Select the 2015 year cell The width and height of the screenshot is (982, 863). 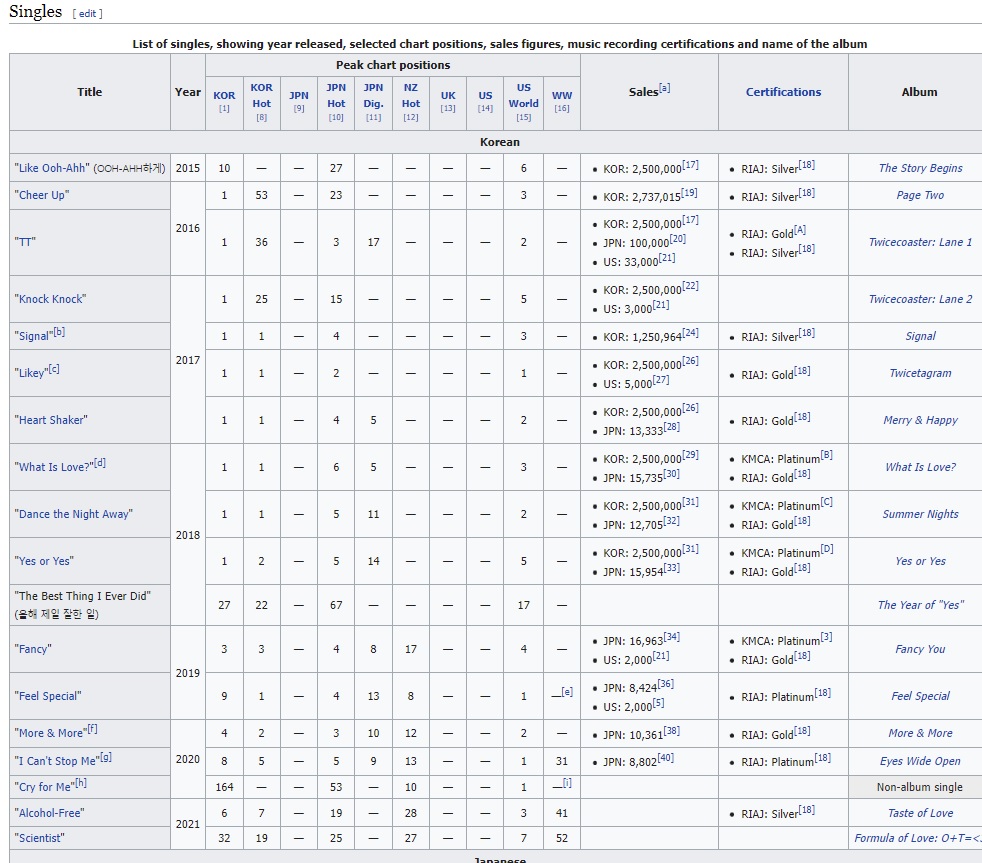pos(188,168)
